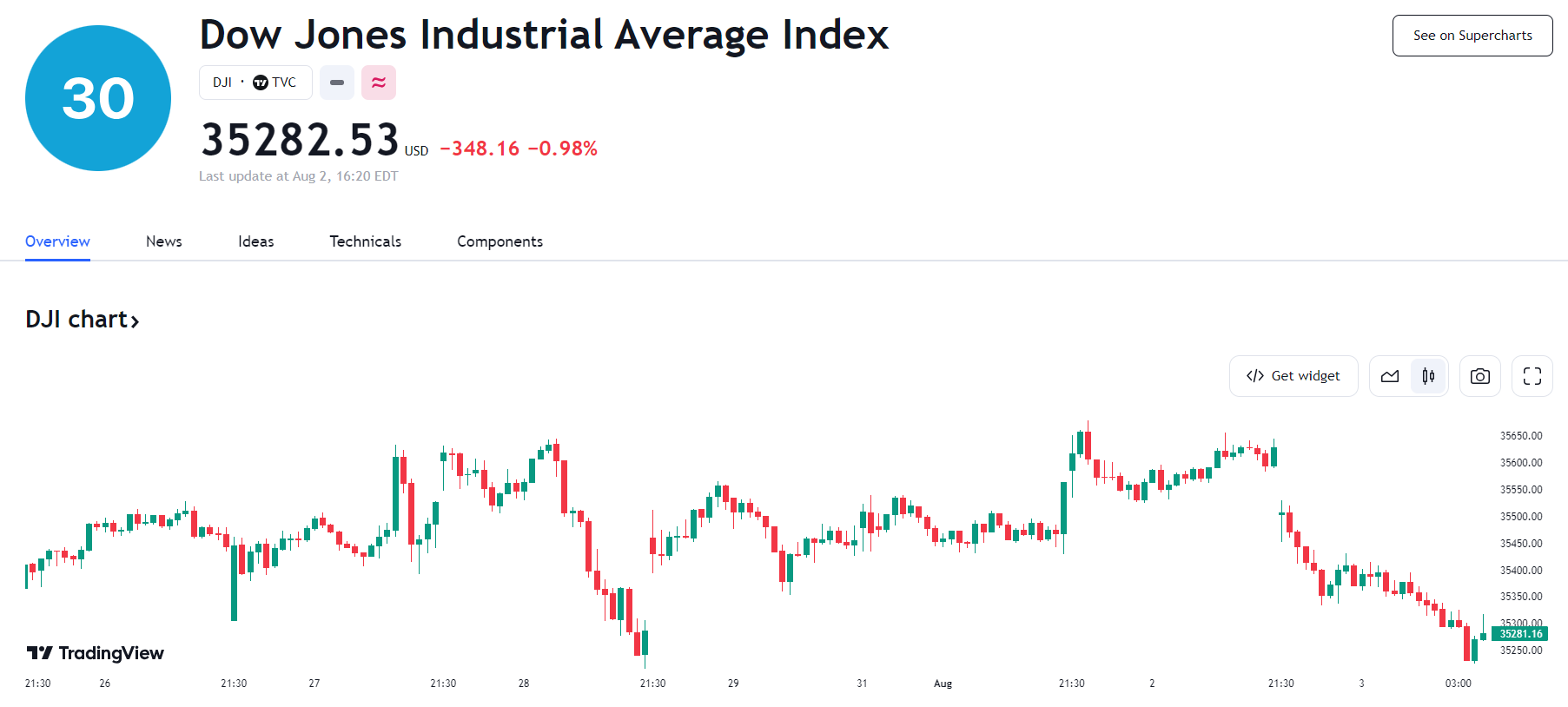This screenshot has width=1568, height=707.
Task: Click the 35650.00 price axis label
Action: point(1521,436)
